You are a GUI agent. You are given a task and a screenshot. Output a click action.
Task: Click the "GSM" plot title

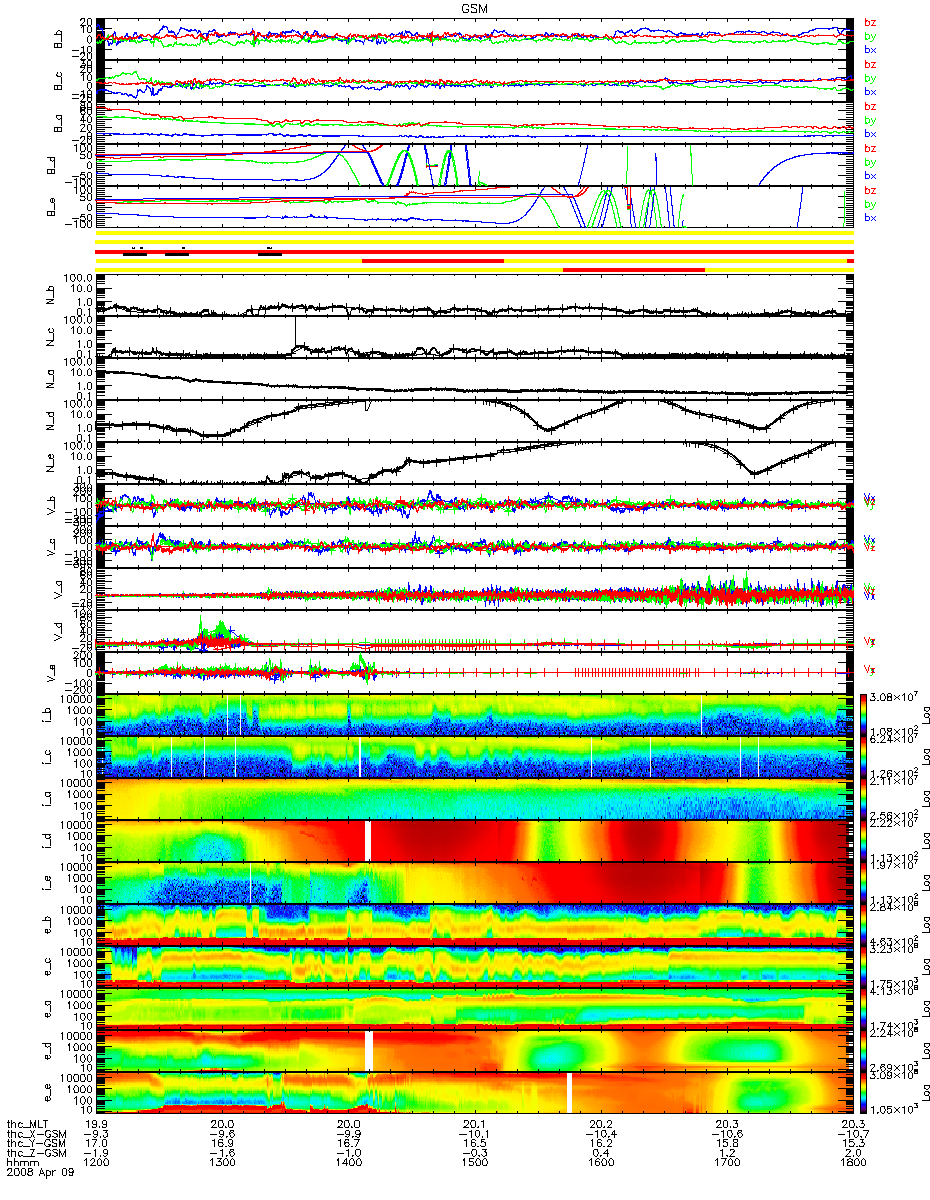point(475,7)
